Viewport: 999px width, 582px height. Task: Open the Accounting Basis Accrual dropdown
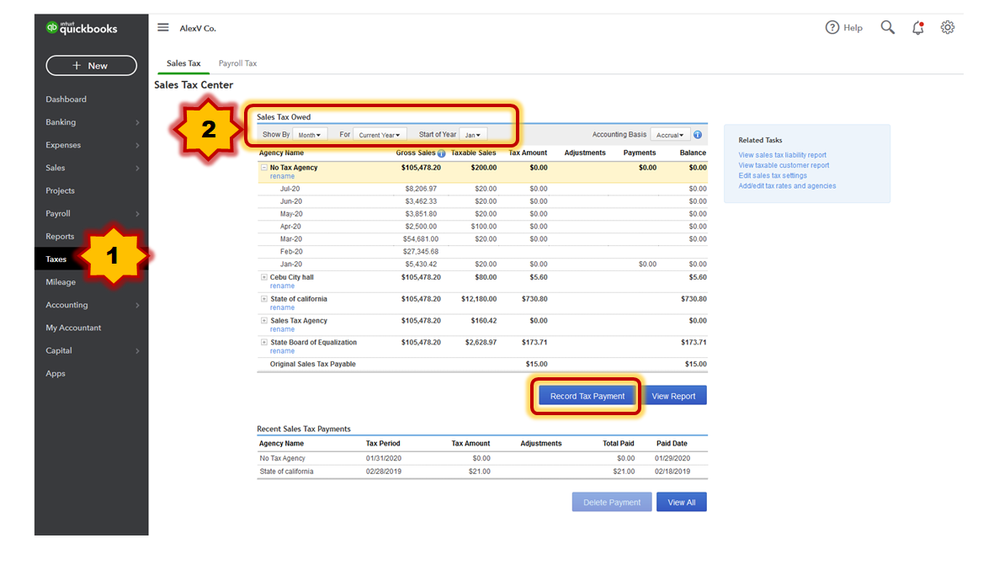click(x=670, y=135)
